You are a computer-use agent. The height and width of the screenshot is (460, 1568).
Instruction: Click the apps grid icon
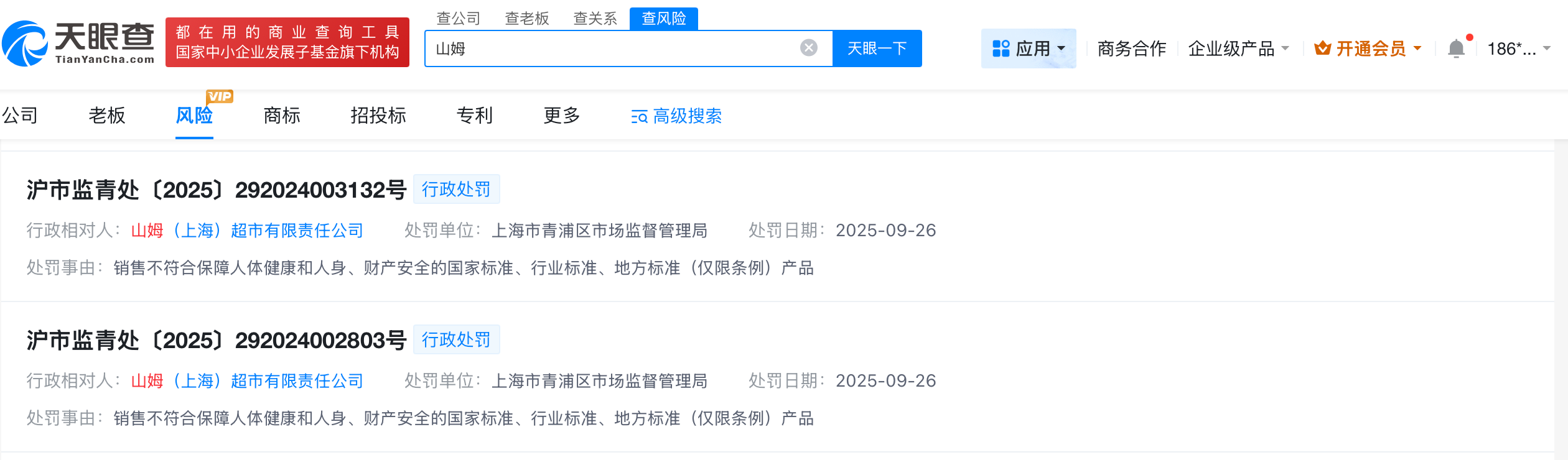1001,48
